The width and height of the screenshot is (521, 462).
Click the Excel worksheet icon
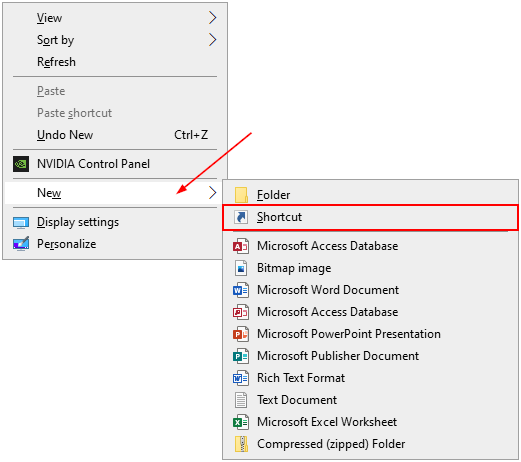[x=241, y=422]
